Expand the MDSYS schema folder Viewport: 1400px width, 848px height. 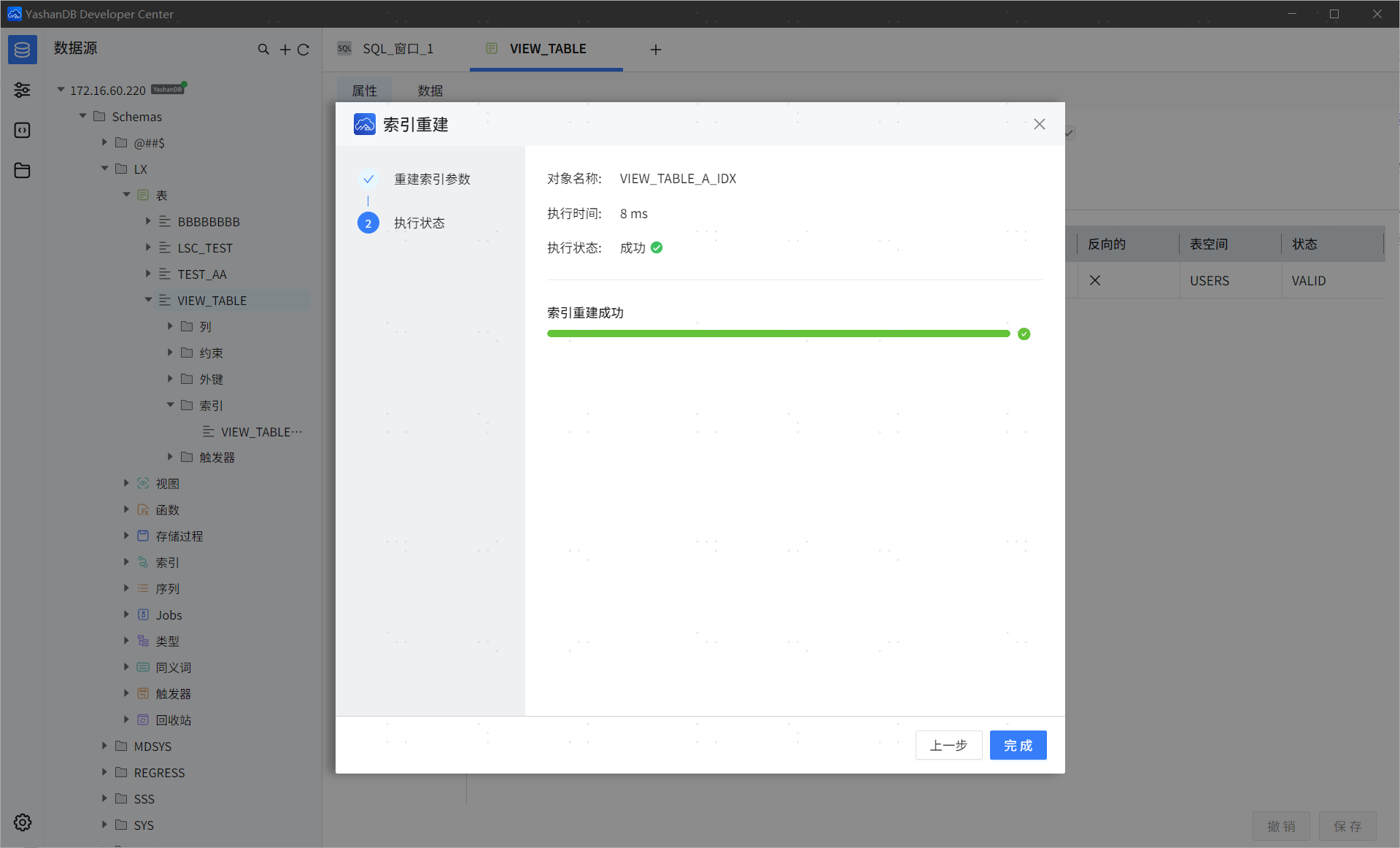[104, 746]
